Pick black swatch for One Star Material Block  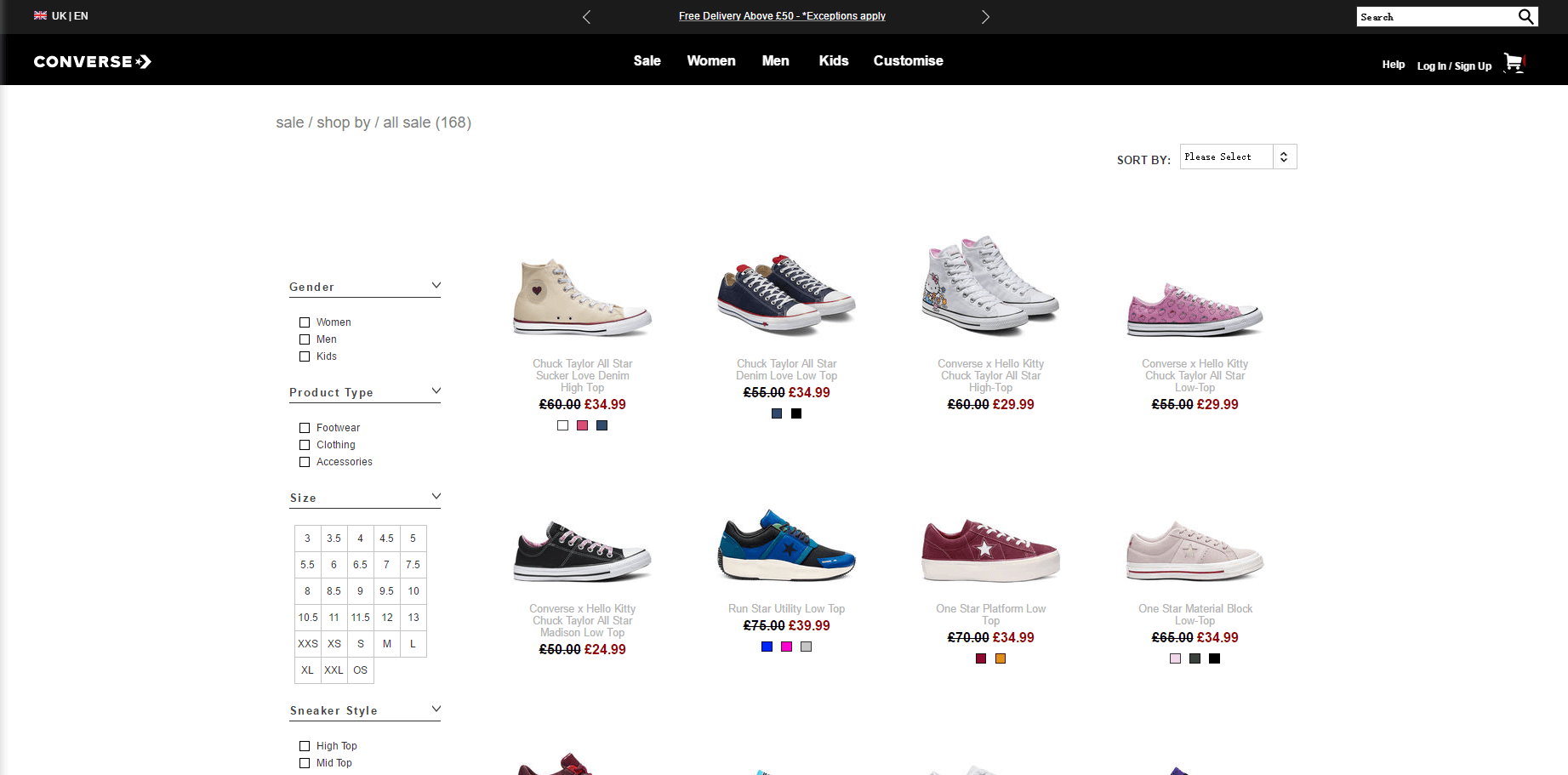click(1214, 658)
